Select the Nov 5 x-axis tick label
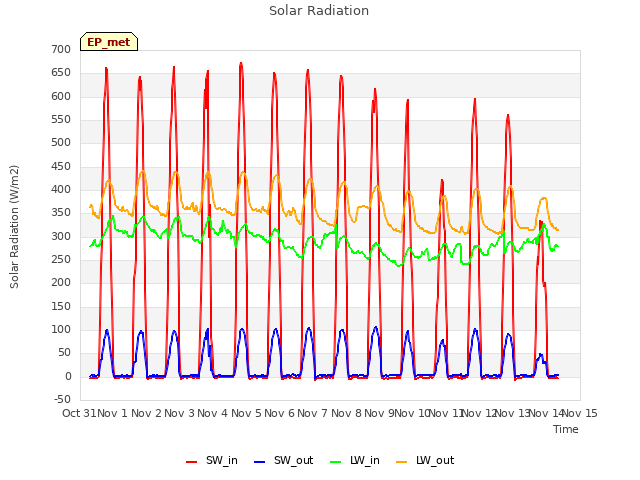 246,413
